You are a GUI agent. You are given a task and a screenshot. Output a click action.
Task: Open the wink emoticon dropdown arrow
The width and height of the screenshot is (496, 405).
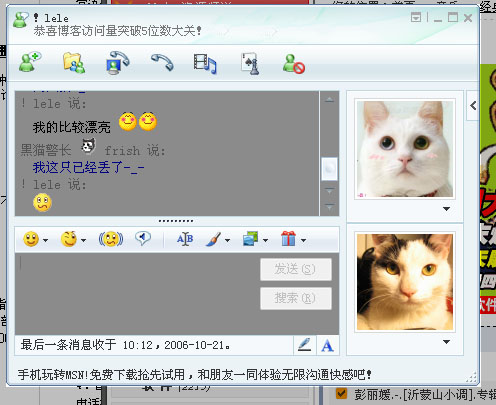[x=83, y=240]
